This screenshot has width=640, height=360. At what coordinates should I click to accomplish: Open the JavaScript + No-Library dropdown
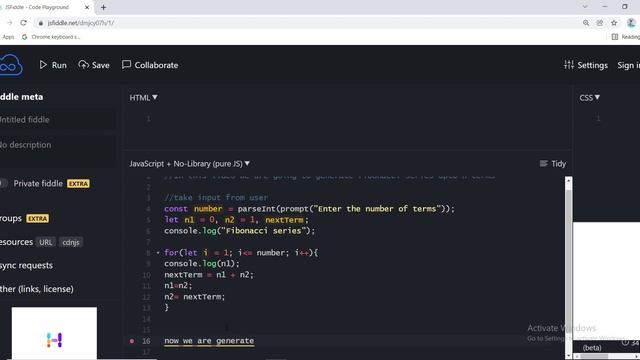(189, 164)
